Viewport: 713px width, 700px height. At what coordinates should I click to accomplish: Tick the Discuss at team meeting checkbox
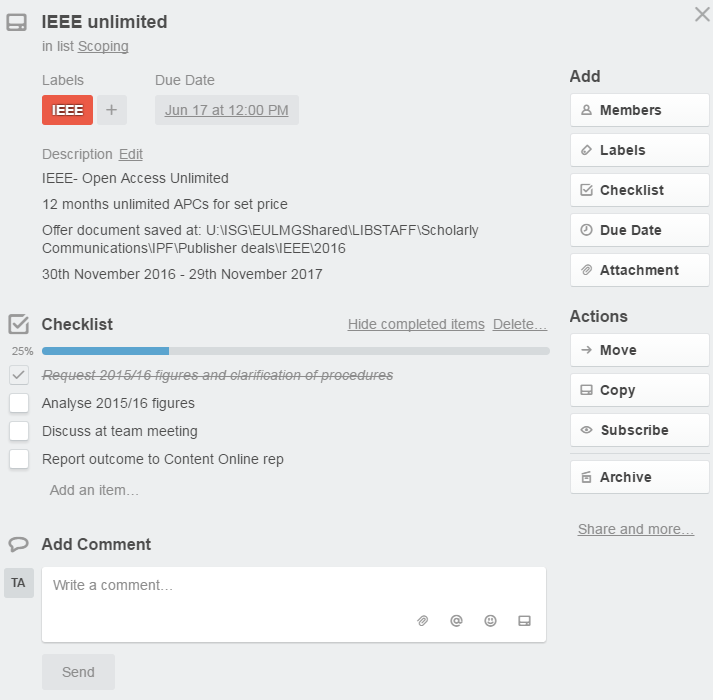(19, 431)
